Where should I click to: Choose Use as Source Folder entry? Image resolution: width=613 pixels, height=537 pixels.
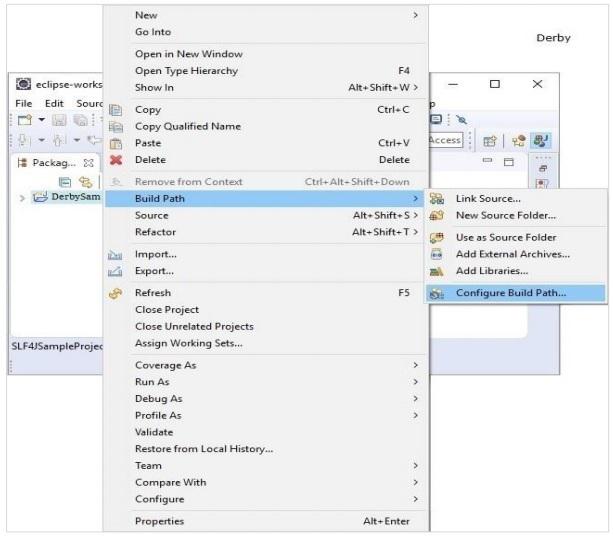click(516, 237)
